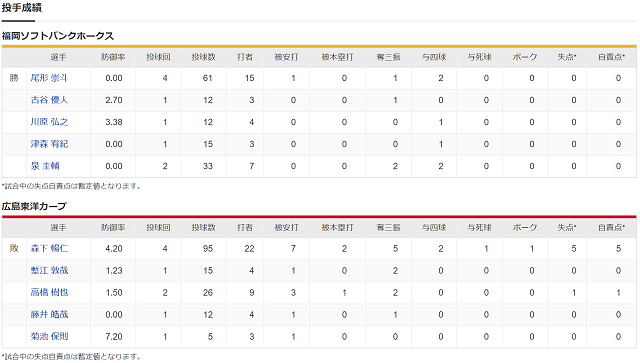Open player link 菊池 保則
640x363 pixels.
pyautogui.click(x=49, y=336)
